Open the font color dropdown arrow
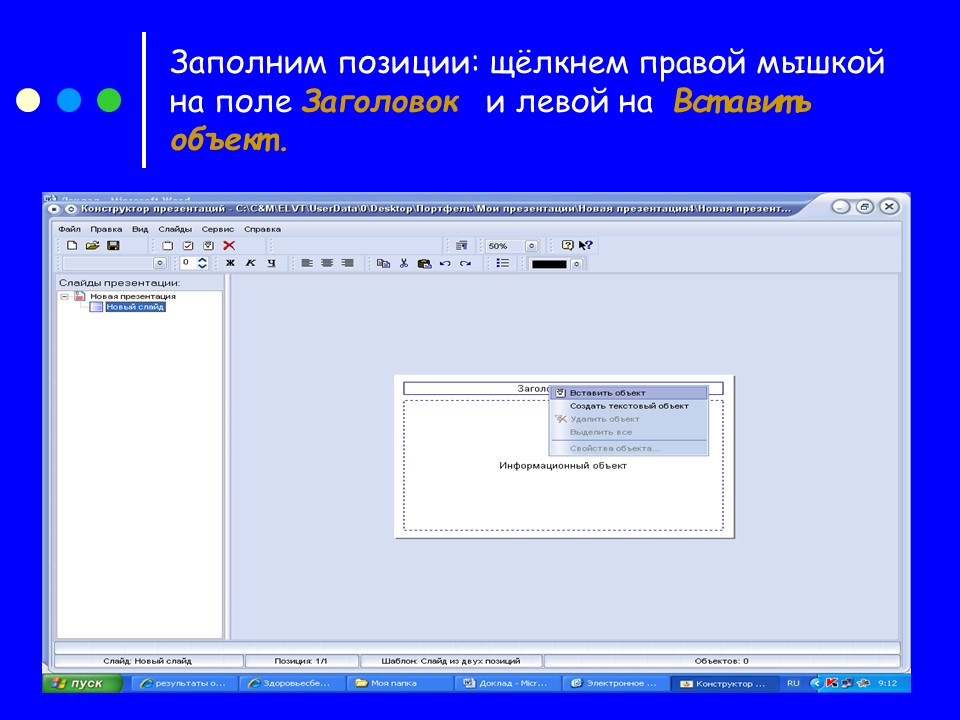960x720 pixels. click(575, 263)
